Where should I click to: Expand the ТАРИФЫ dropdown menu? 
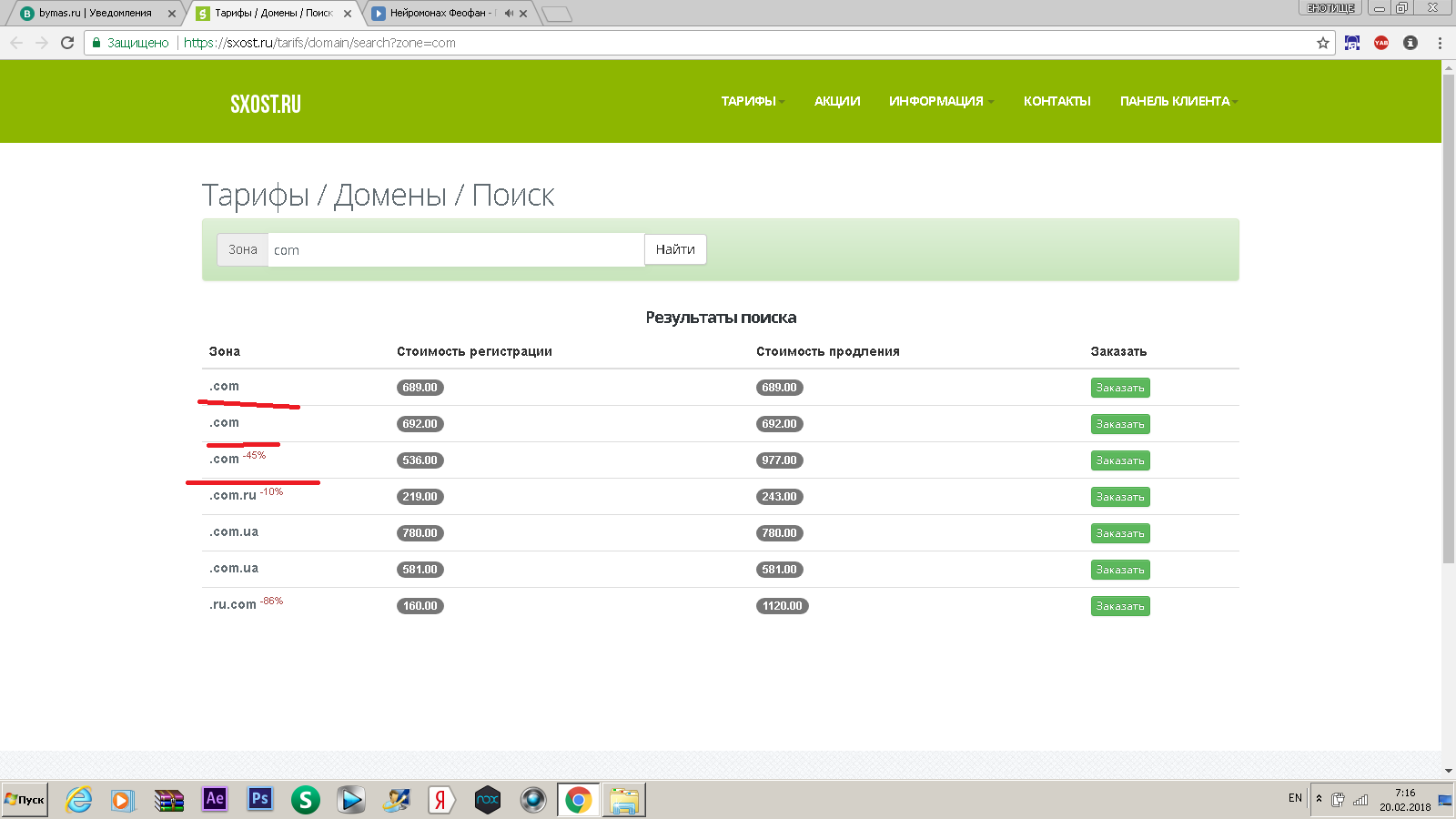[x=752, y=101]
